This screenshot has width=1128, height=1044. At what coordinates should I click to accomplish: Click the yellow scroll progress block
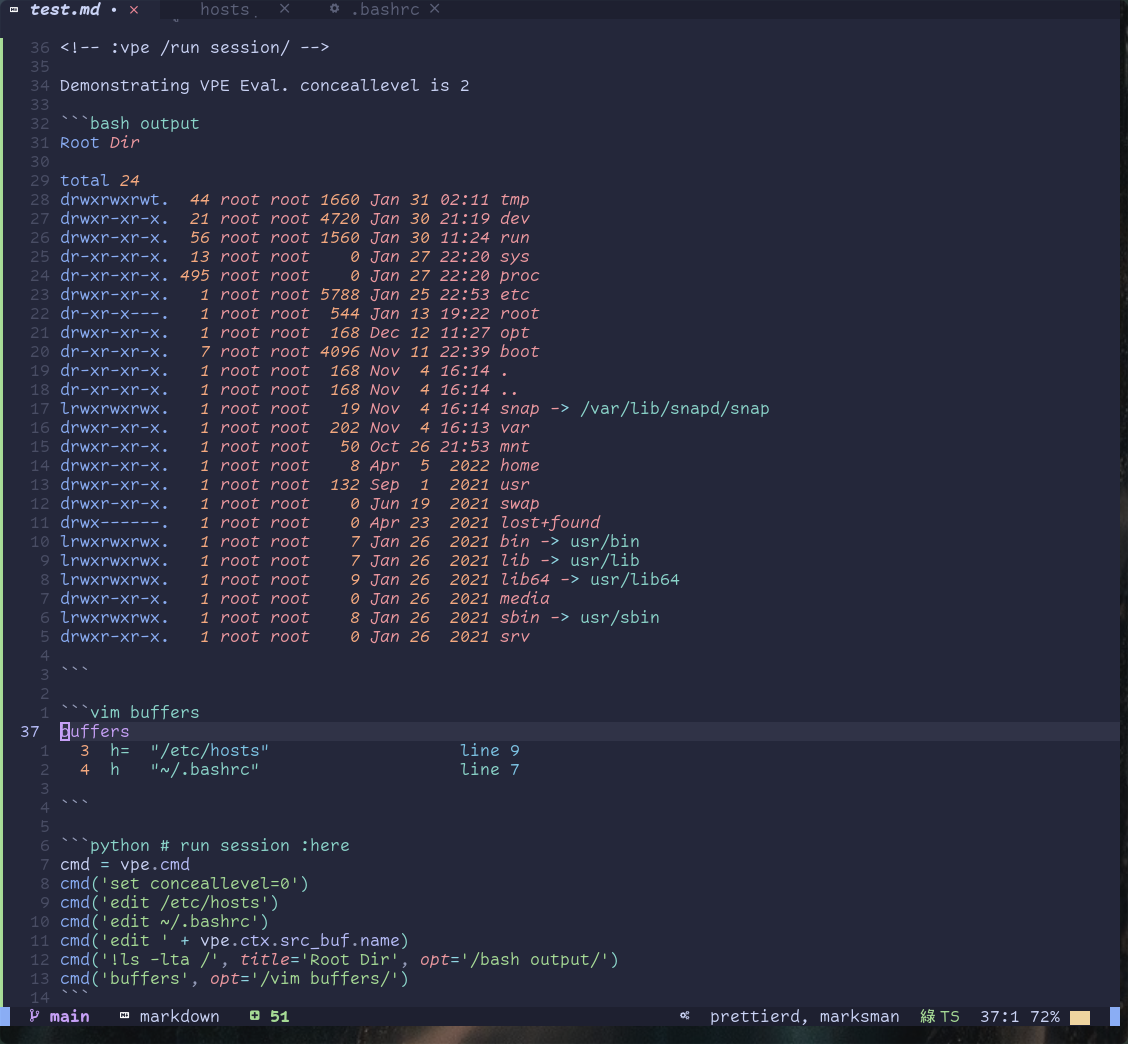[1080, 1017]
